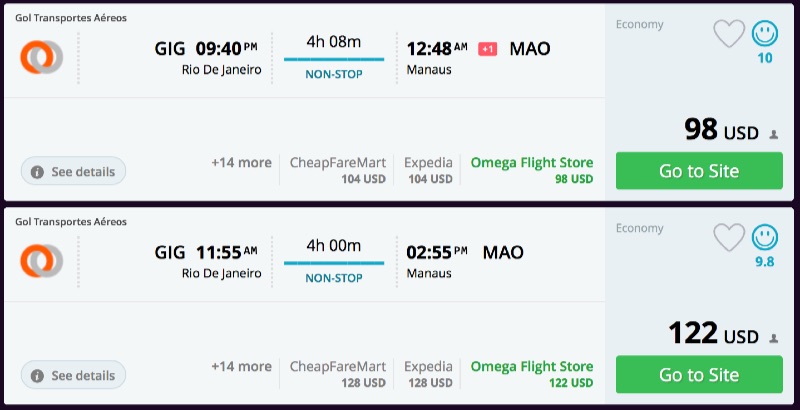Favorite the 122 USD flight with heart icon

(x=729, y=238)
